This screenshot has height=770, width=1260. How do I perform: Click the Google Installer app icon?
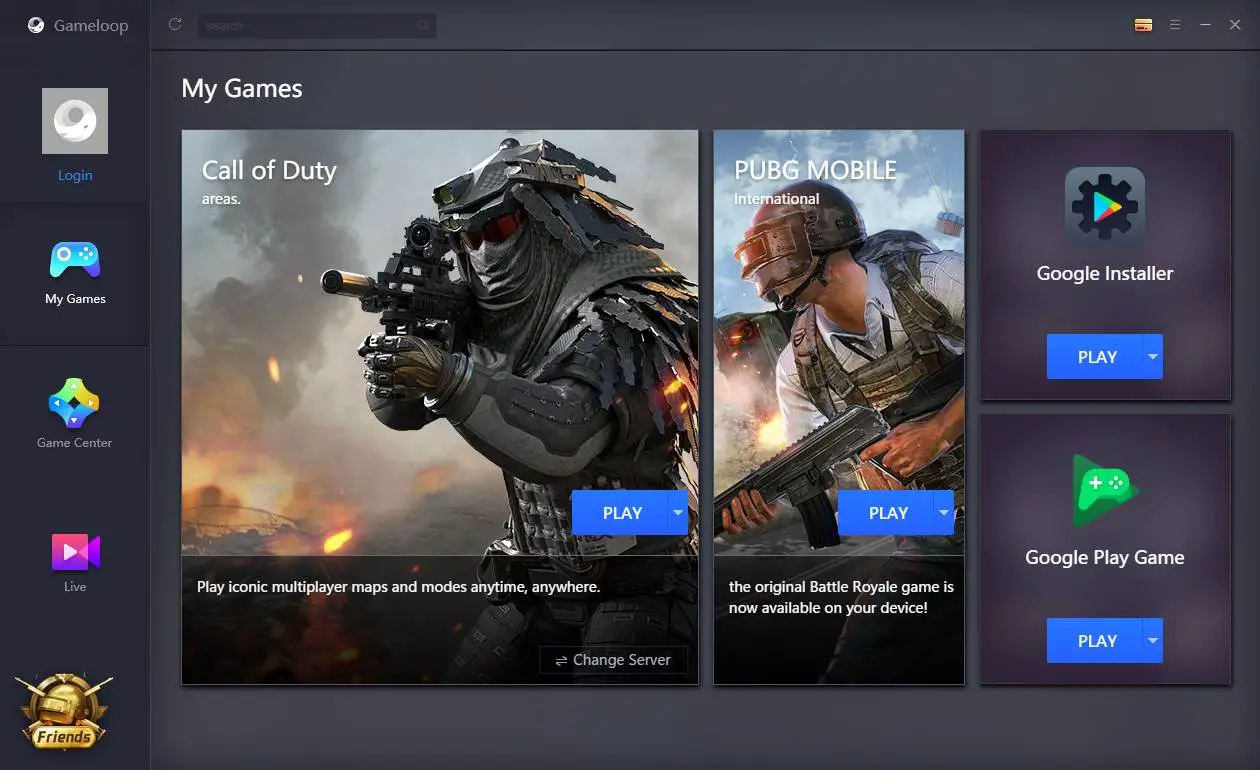point(1105,207)
